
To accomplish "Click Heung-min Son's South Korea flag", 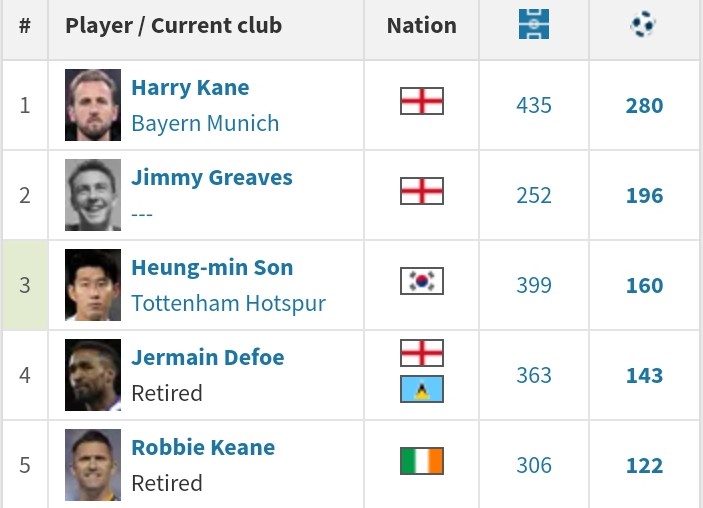I will 422,281.
